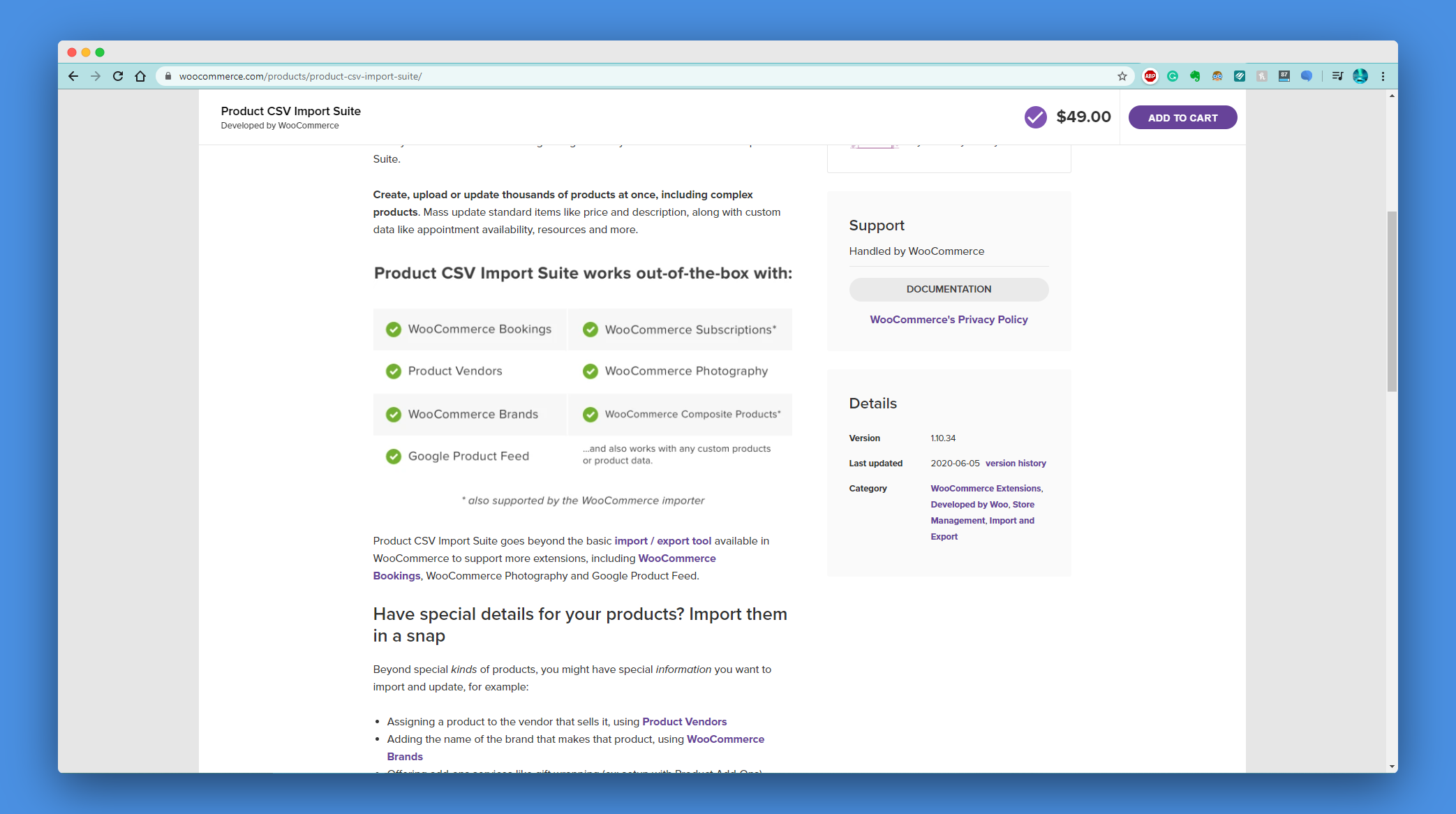Open the teal checkmark extension icon
The image size is (1456, 814).
pos(1240,76)
